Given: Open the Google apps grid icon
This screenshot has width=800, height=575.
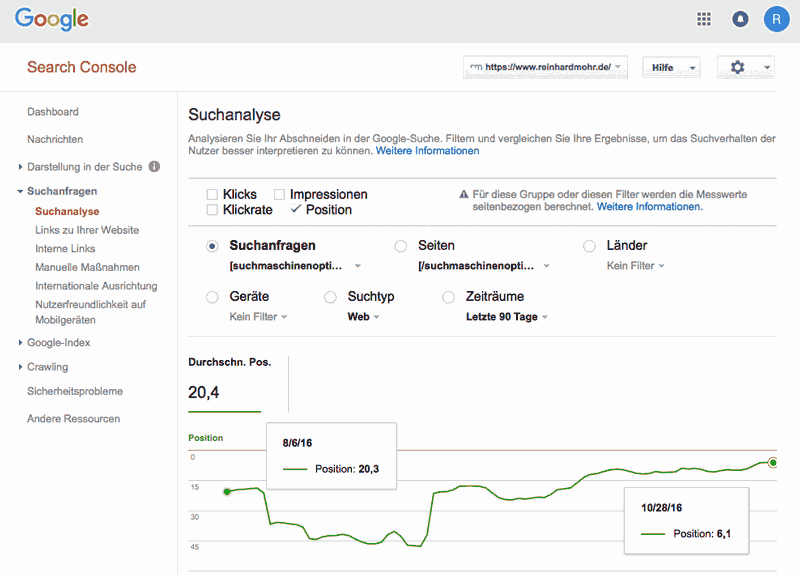Looking at the screenshot, I should (704, 19).
